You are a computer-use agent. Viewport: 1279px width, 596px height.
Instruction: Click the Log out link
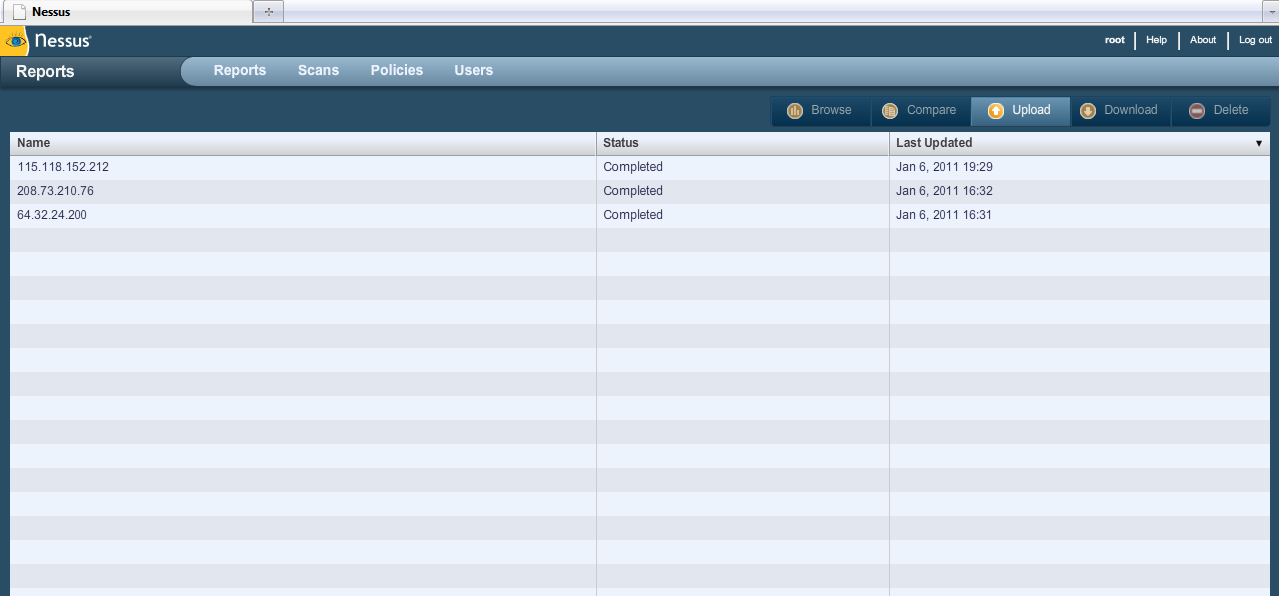coord(1254,40)
